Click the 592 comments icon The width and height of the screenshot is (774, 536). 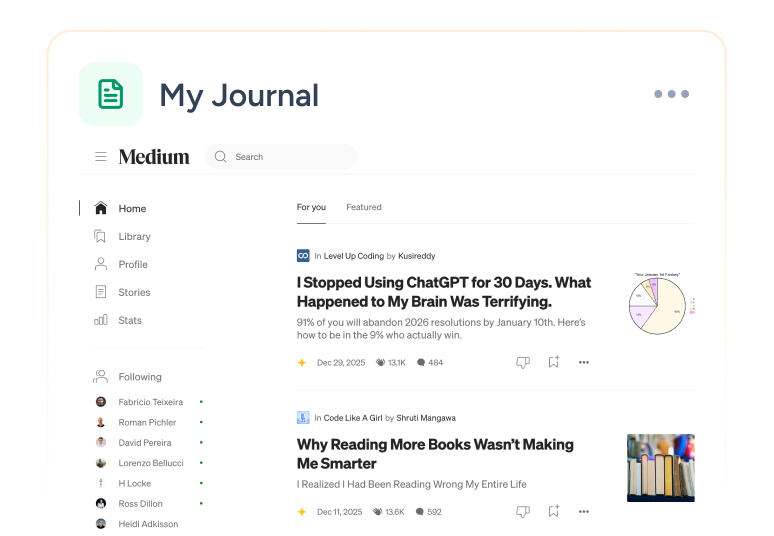click(420, 512)
